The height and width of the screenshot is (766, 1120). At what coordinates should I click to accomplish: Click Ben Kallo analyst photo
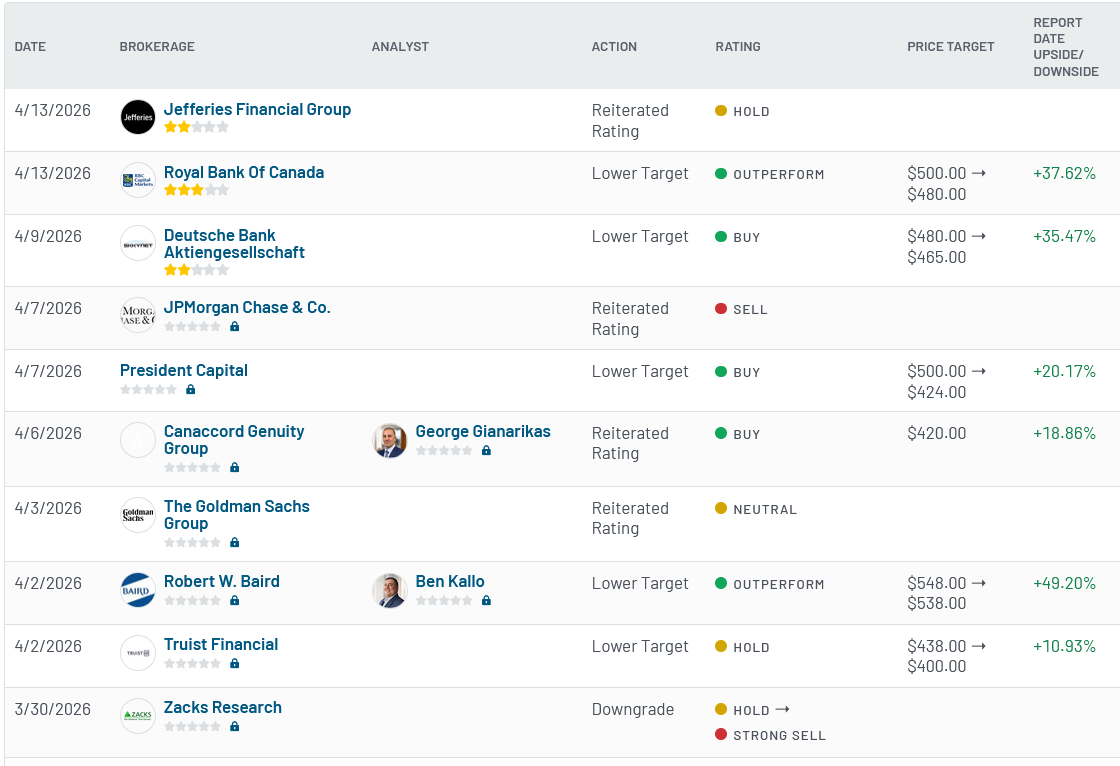[x=390, y=590]
